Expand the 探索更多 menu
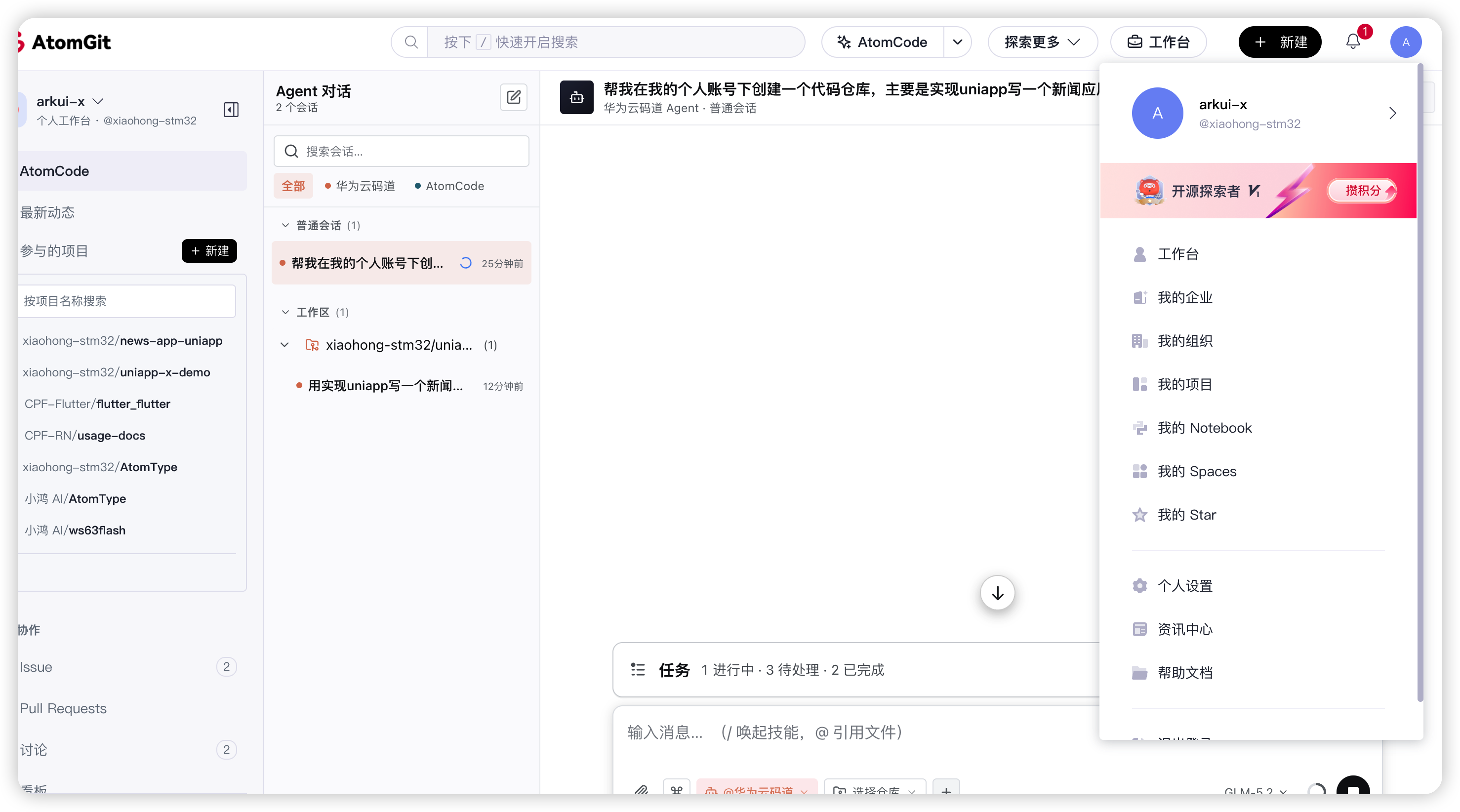The width and height of the screenshot is (1460, 812). (1042, 42)
